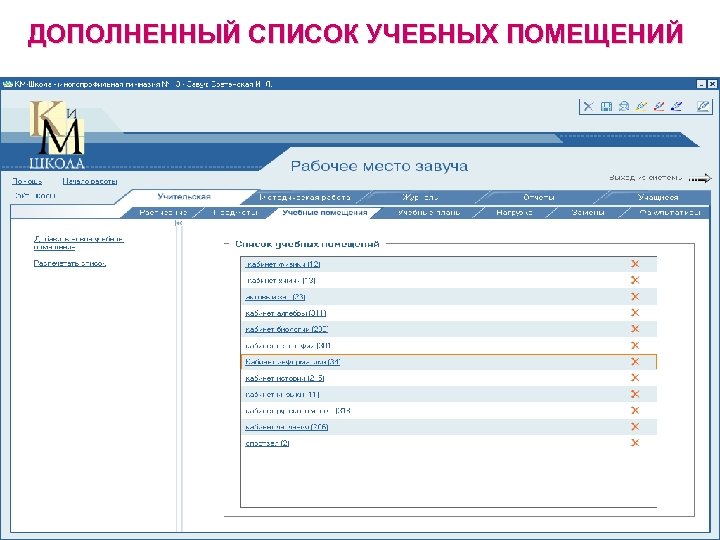Open the 'кабинет алгебры (311)' entry
Screen dimensions: 720x540
286,314
